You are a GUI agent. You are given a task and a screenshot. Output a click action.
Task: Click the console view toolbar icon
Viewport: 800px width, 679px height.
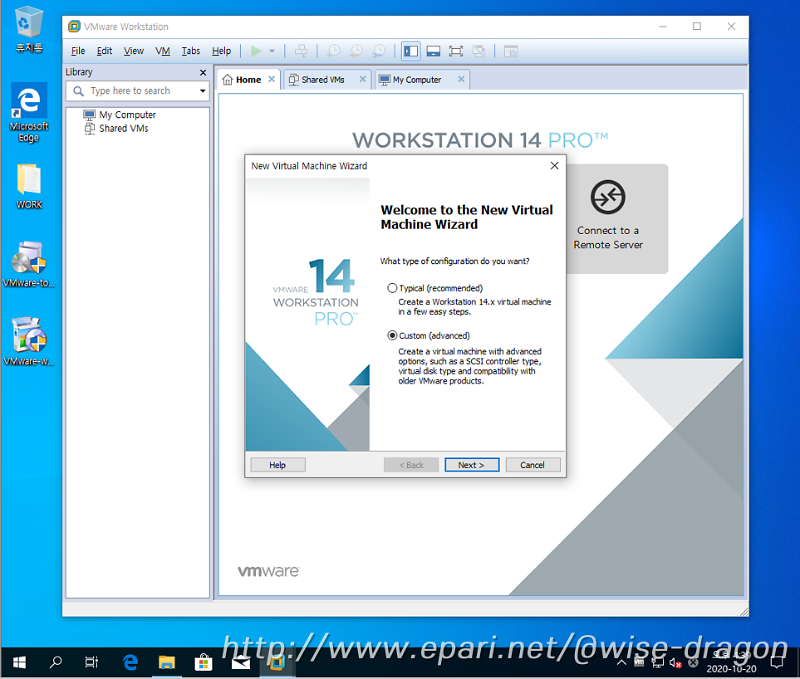(x=511, y=51)
